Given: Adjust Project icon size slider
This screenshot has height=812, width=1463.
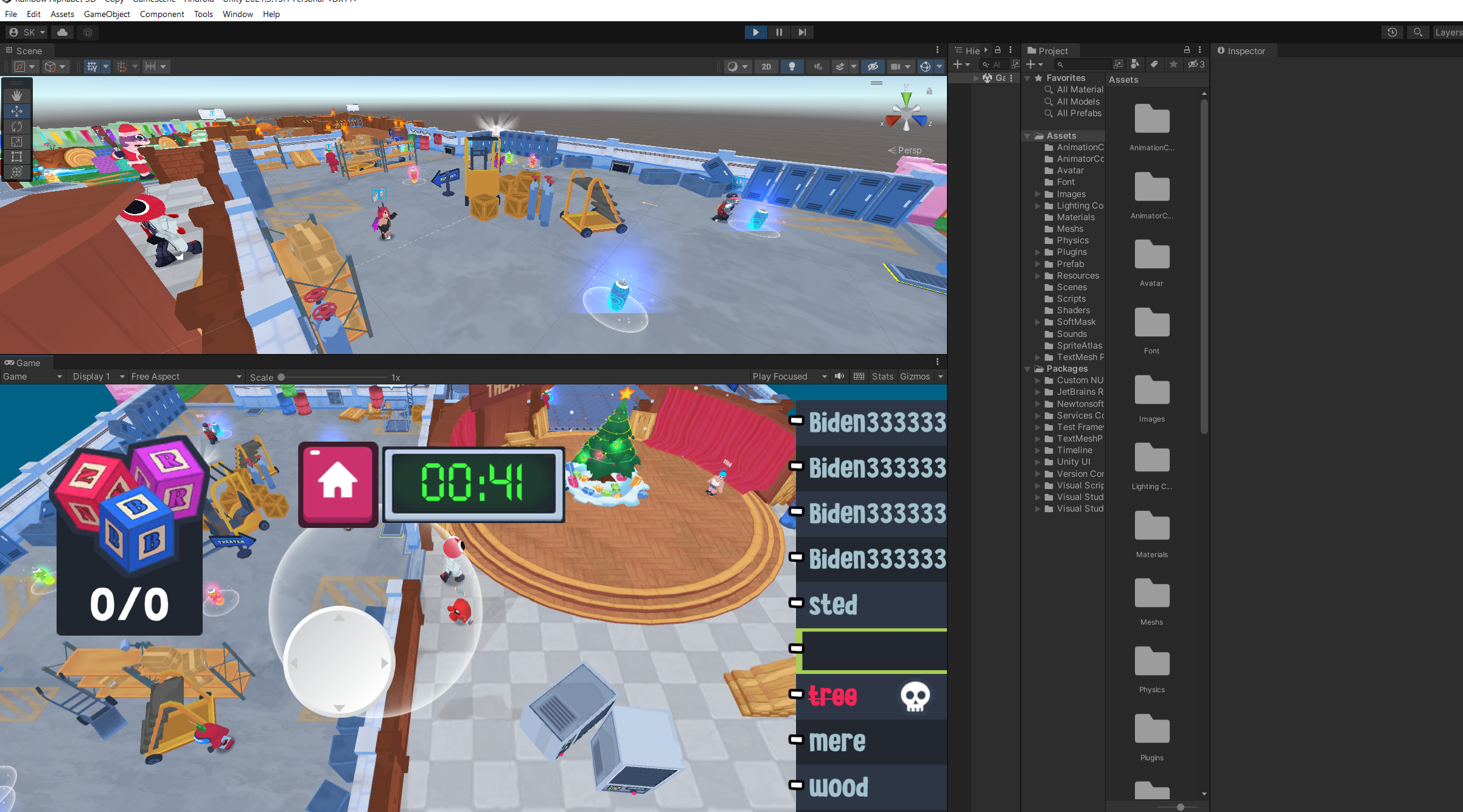Looking at the screenshot, I should click(1179, 807).
